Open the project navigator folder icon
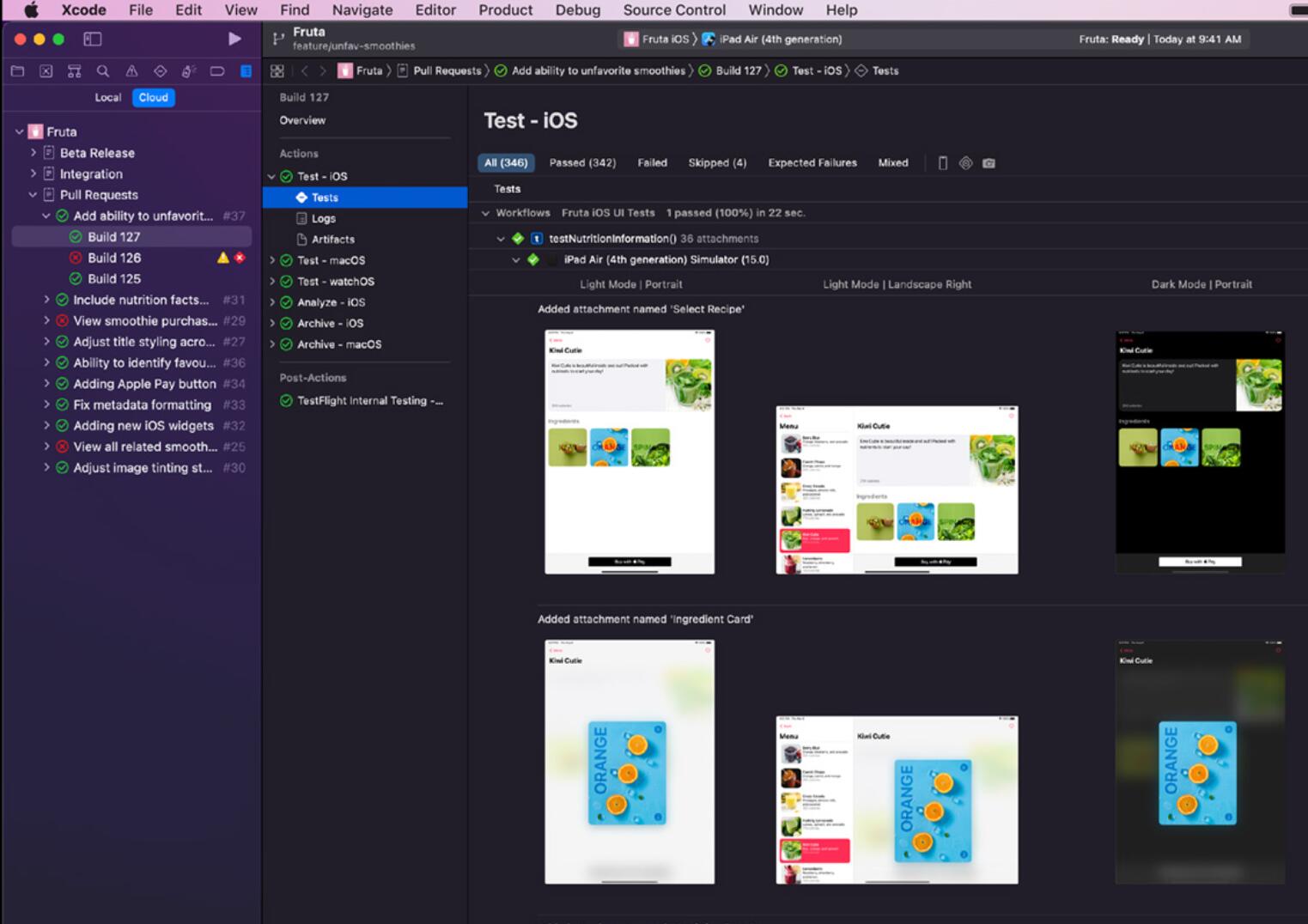Image resolution: width=1308 pixels, height=924 pixels. 17,71
